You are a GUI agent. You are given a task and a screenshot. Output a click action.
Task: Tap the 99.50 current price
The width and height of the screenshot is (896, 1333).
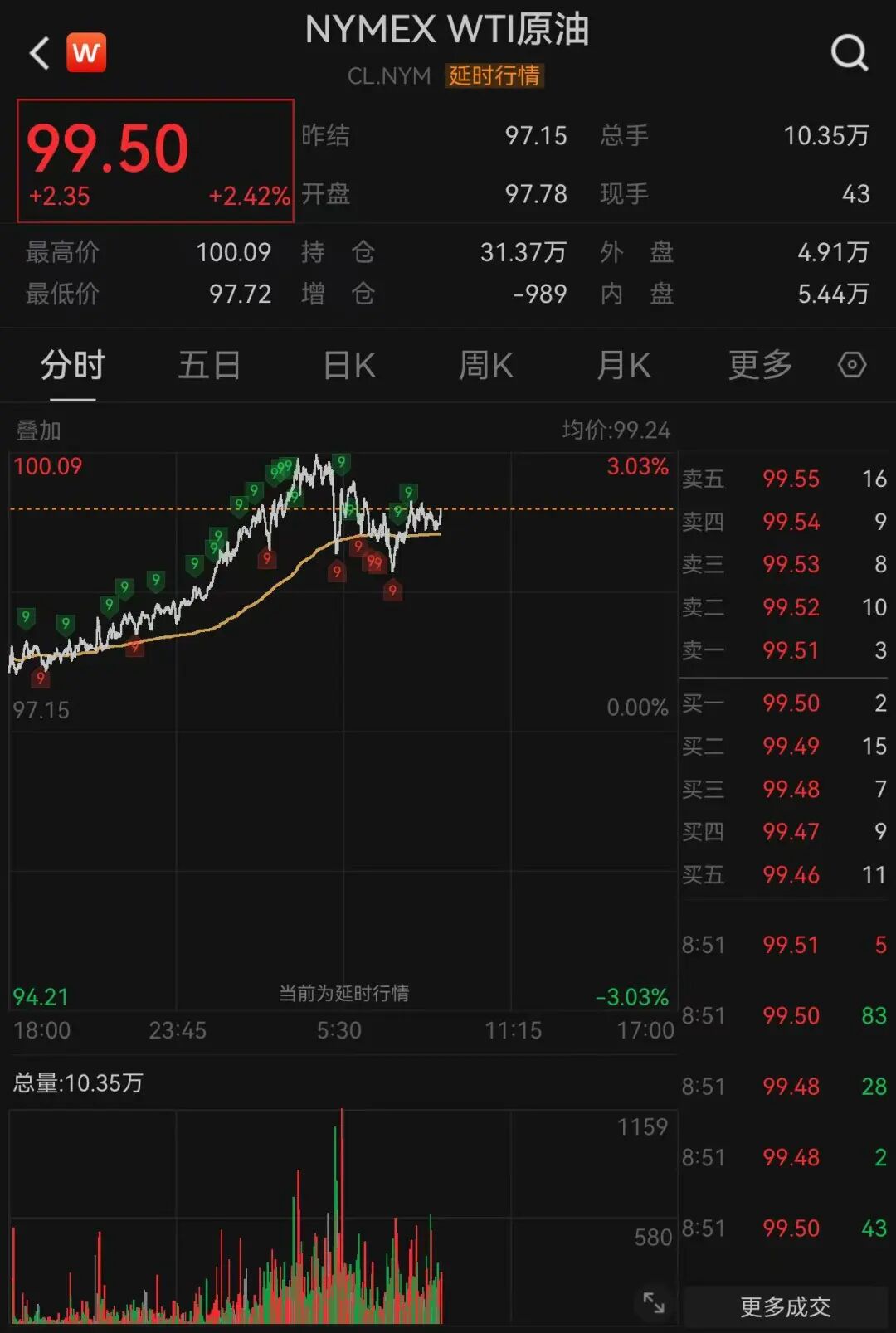tap(108, 148)
